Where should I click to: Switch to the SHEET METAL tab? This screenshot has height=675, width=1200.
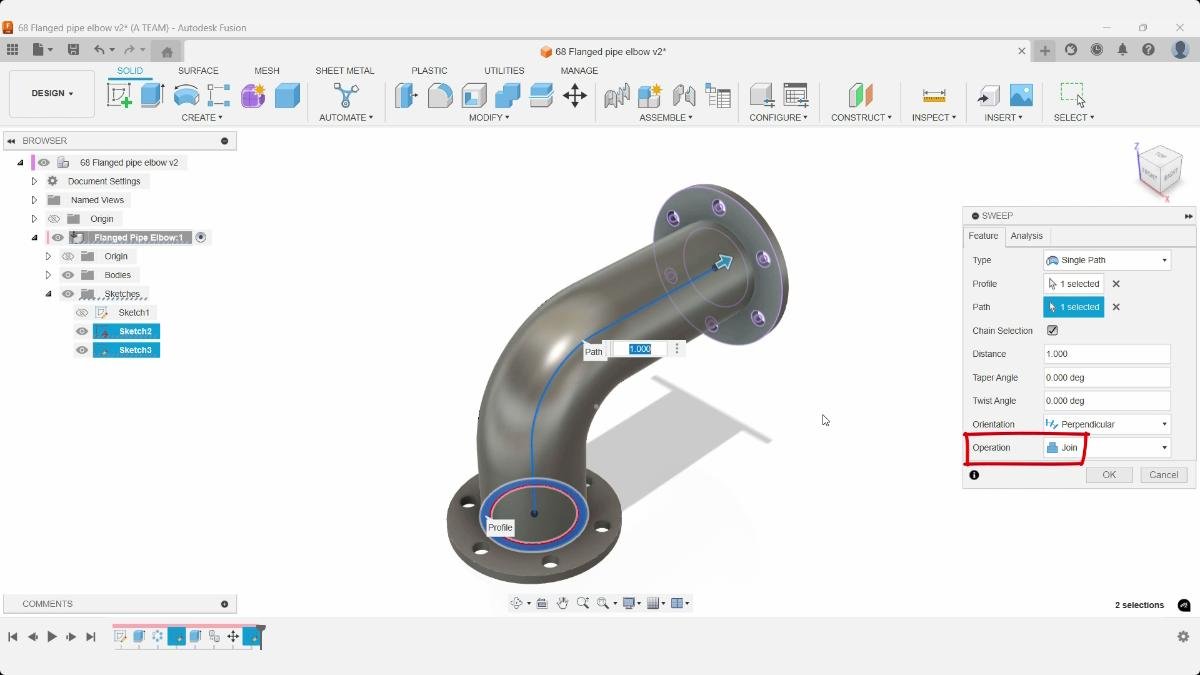pyautogui.click(x=345, y=71)
